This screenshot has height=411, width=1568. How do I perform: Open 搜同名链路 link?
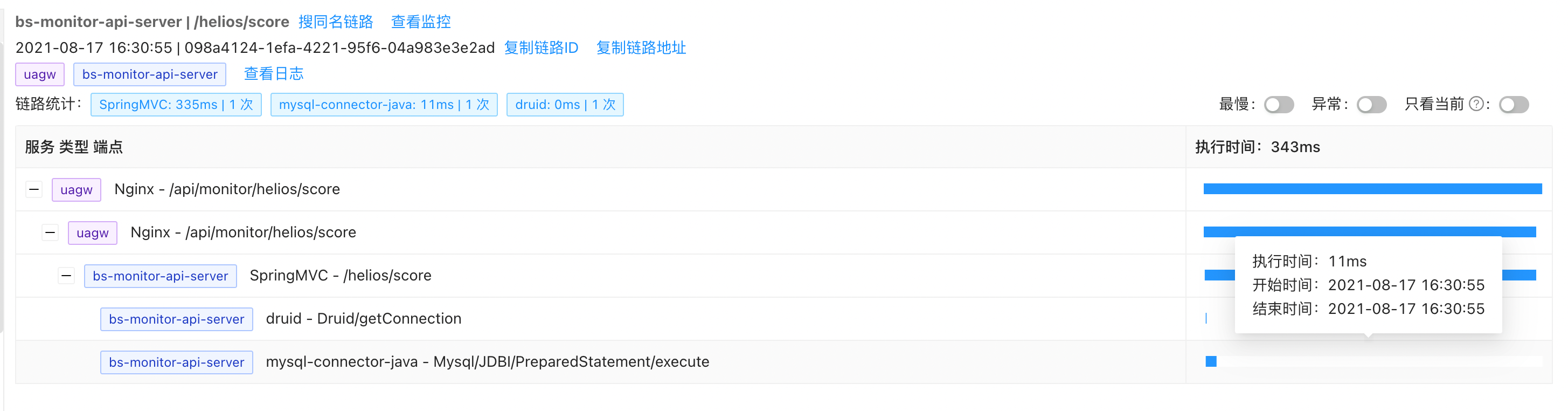click(335, 22)
